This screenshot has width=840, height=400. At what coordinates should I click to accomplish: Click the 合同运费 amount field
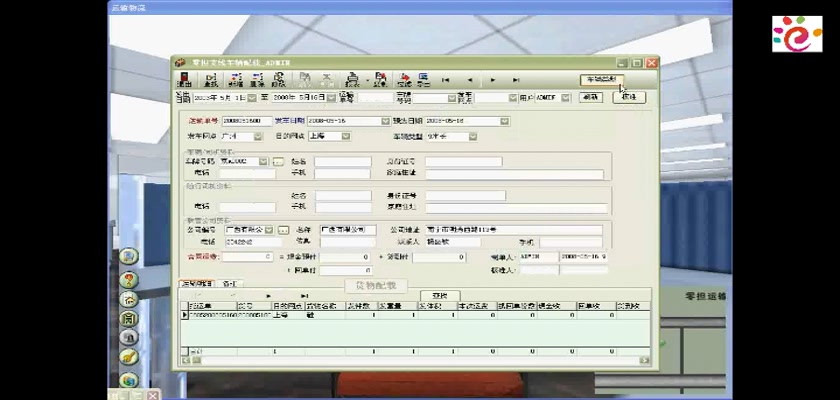coord(248,257)
